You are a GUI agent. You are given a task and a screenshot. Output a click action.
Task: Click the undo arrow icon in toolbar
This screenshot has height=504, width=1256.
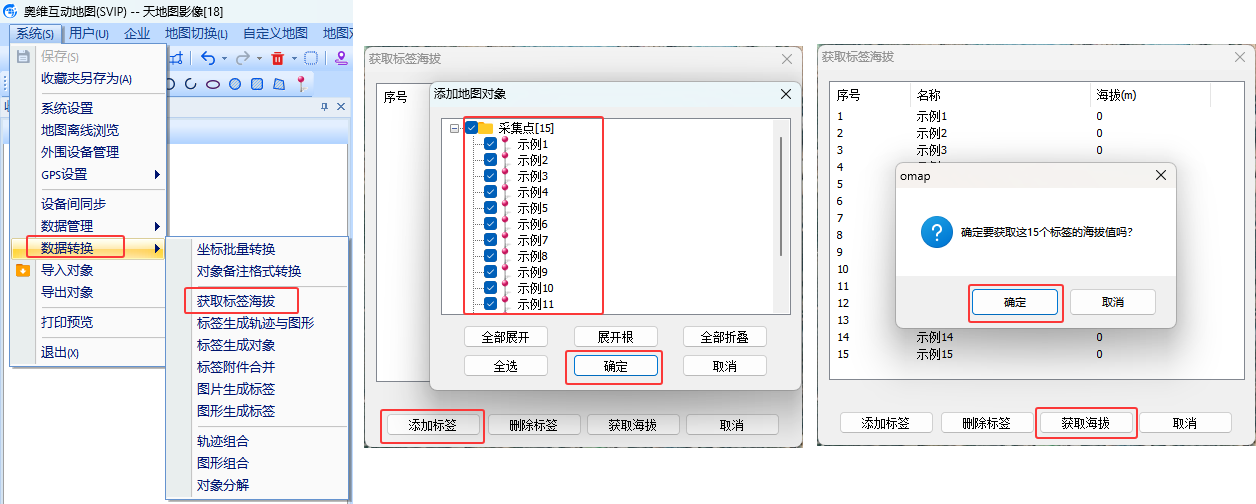[x=208, y=58]
